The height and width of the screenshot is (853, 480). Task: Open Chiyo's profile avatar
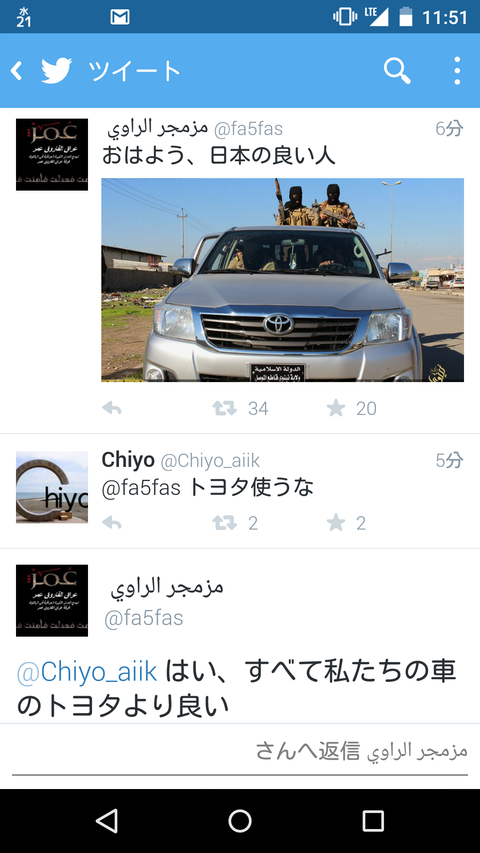[x=52, y=487]
